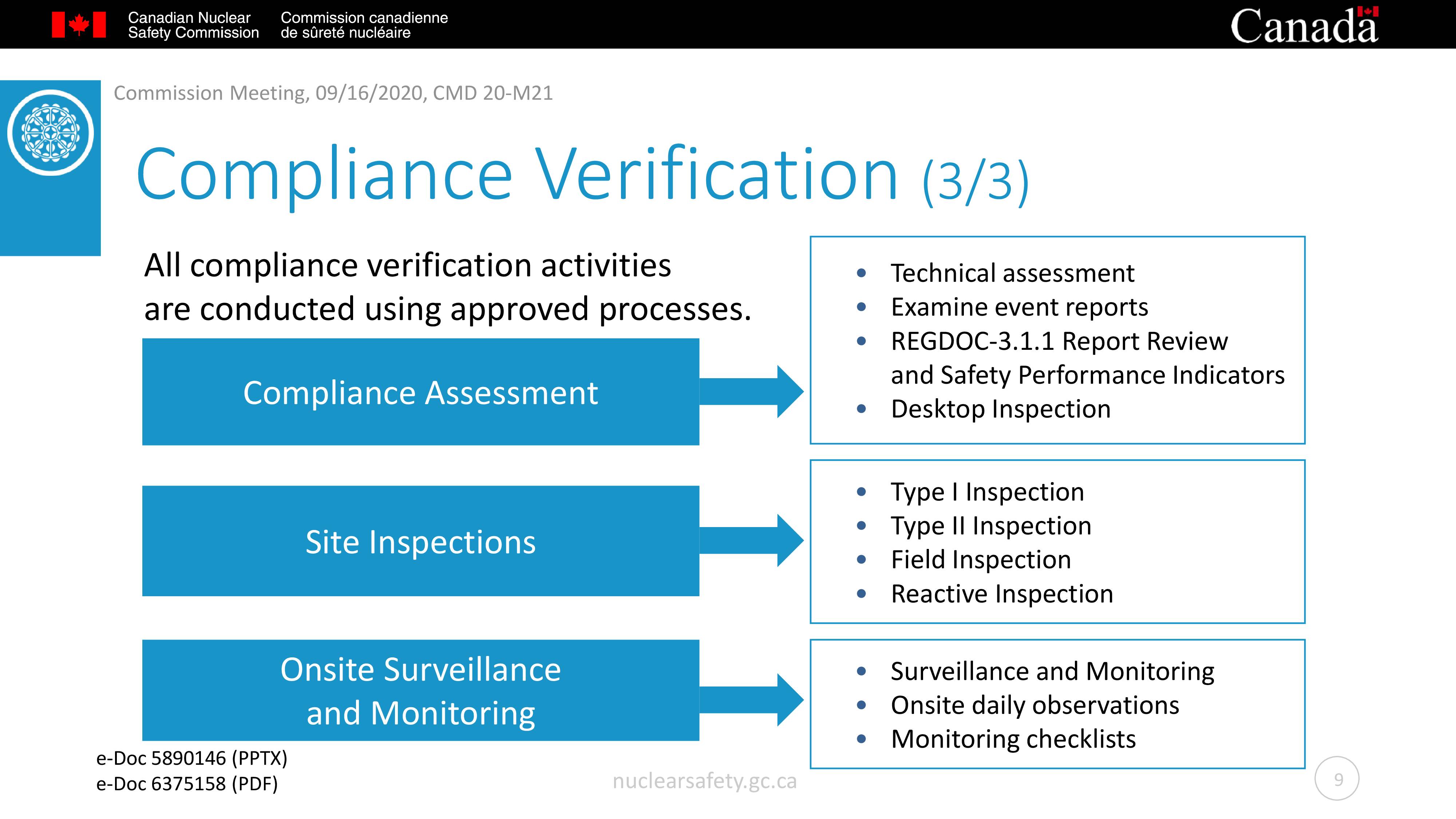Select the Site Inspections box
Screen dimensions: 1456x819
click(x=420, y=541)
